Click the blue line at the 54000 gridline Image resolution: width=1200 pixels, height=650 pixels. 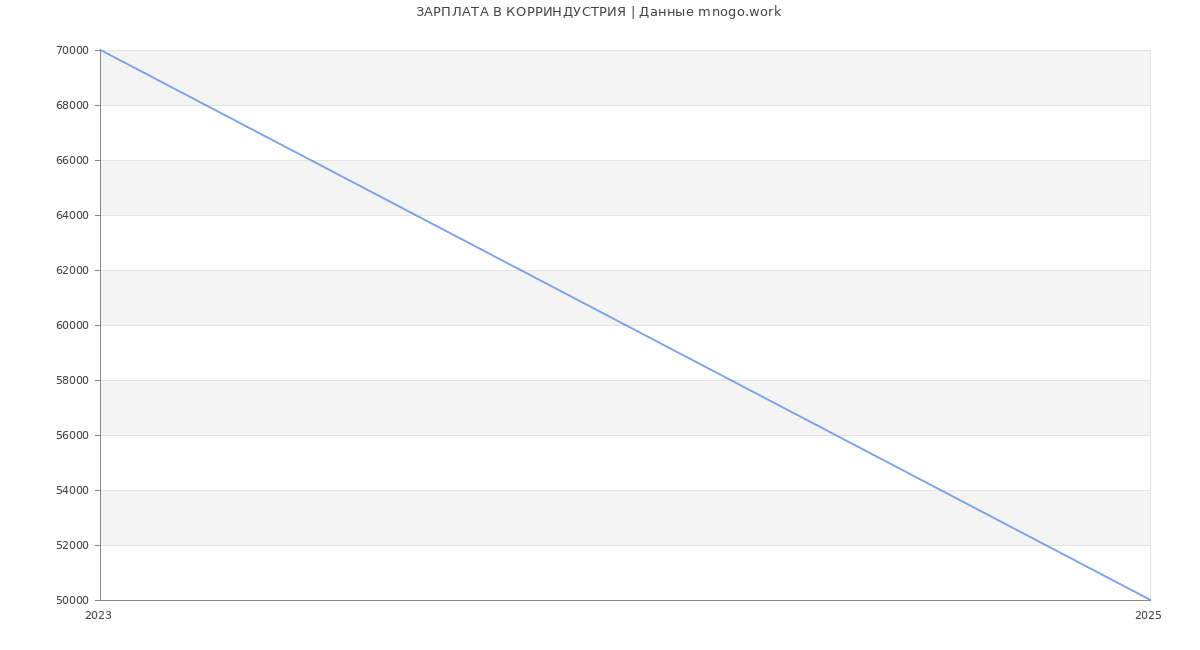click(940, 490)
